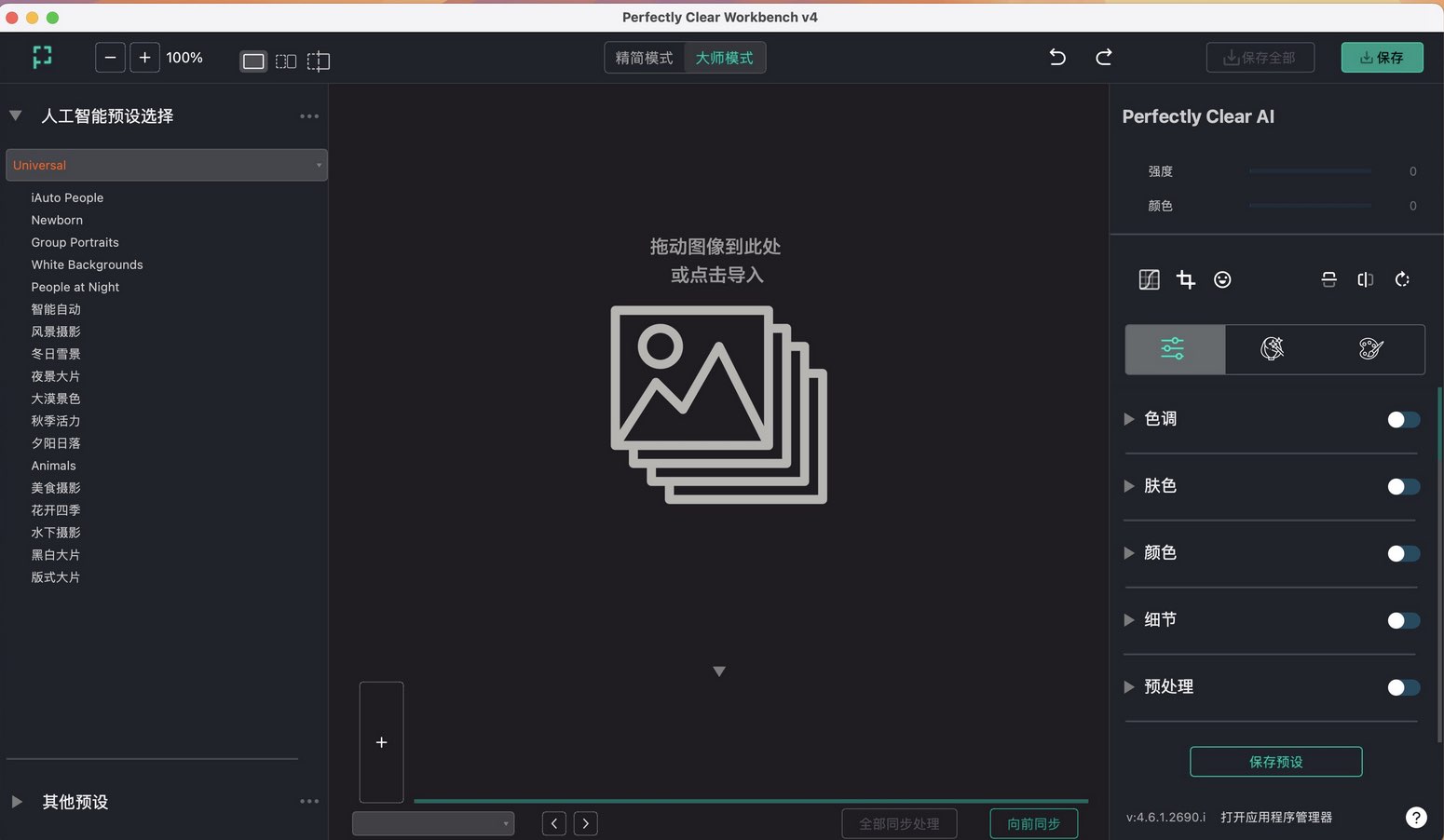Viewport: 1444px width, 840px height.
Task: Open options for 人工智能预设选择 panel
Action: coord(309,116)
